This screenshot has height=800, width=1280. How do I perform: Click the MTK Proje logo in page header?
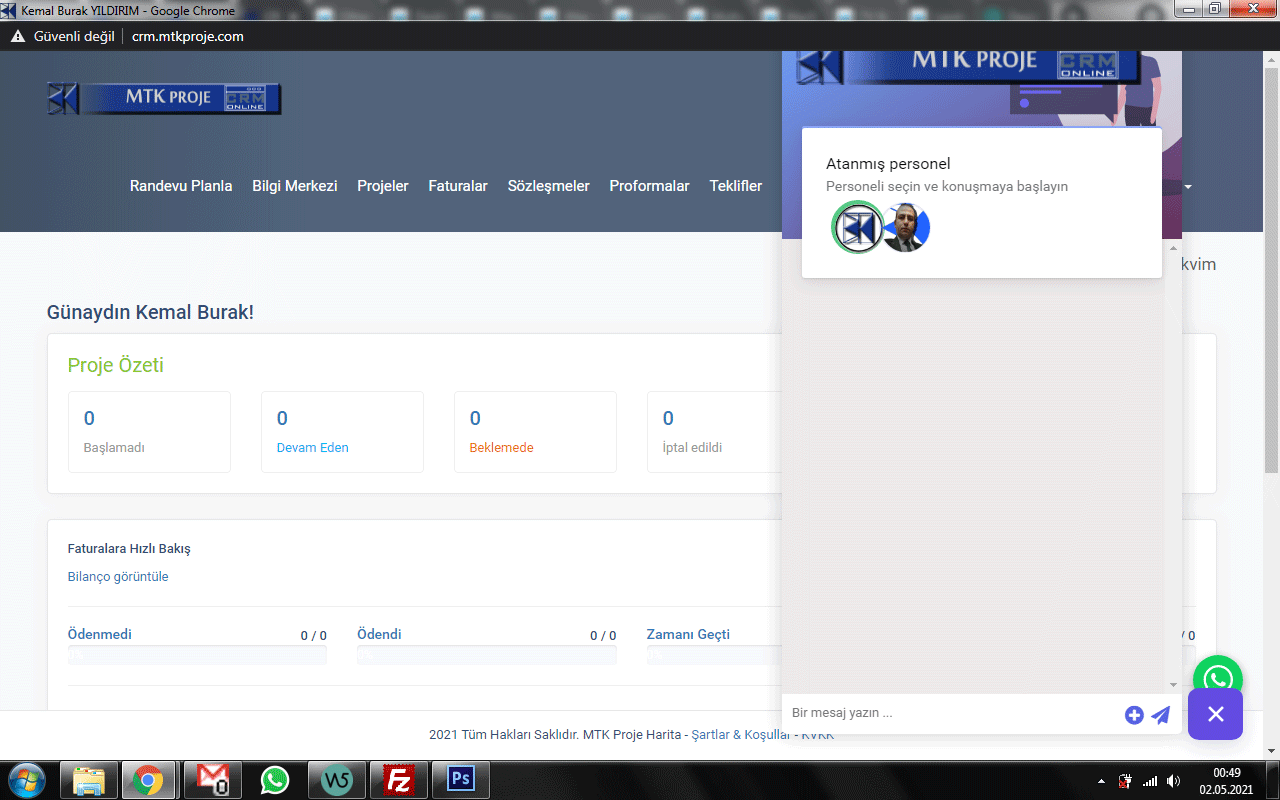pos(164,98)
